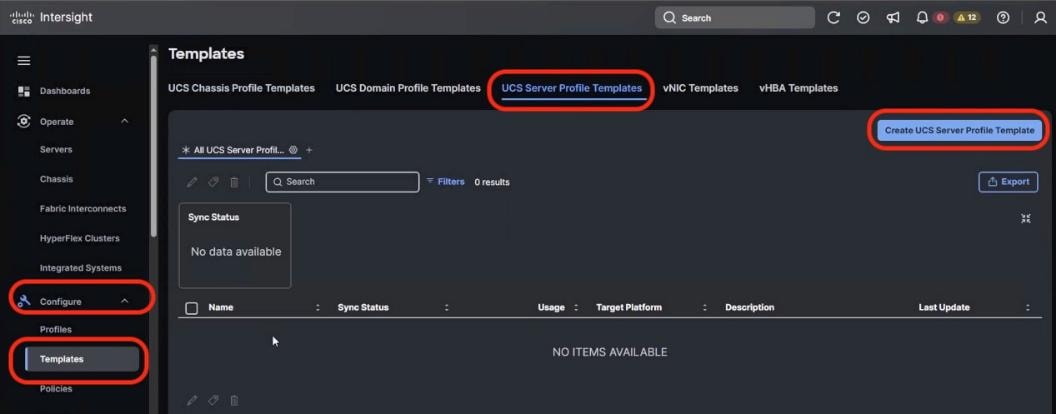Viewport: 1056px width, 414px height.
Task: Open the announcements megaphone icon
Action: point(893,18)
